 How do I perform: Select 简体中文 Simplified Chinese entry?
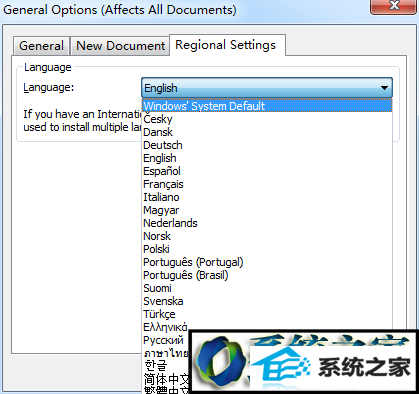click(165, 379)
